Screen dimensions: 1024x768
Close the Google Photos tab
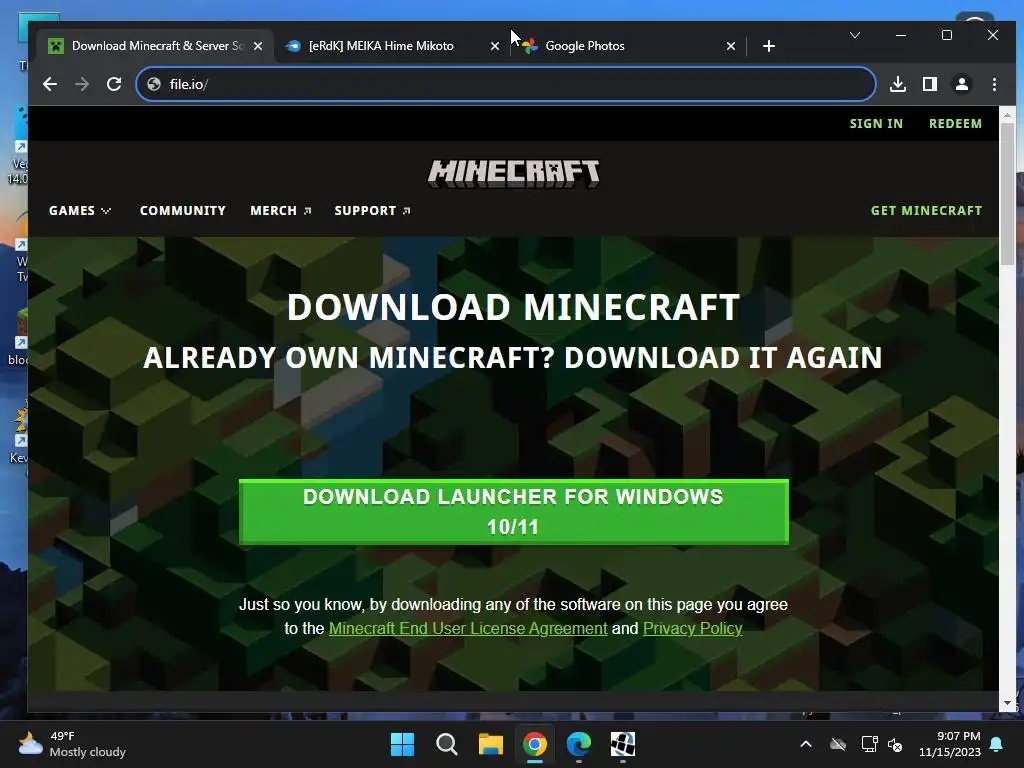click(x=731, y=46)
